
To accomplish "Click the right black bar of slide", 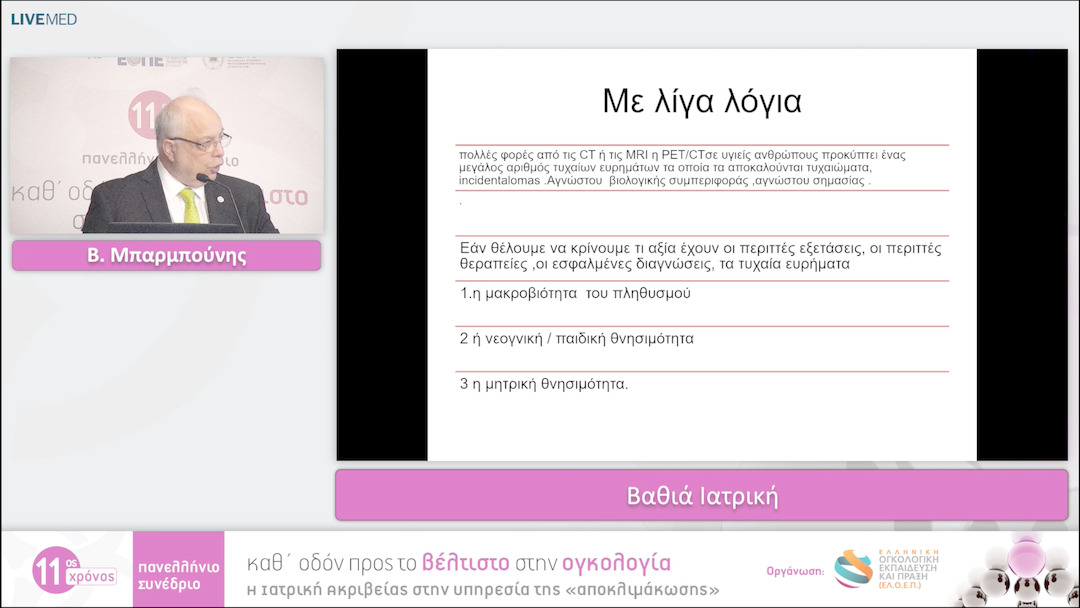I will tap(1022, 255).
